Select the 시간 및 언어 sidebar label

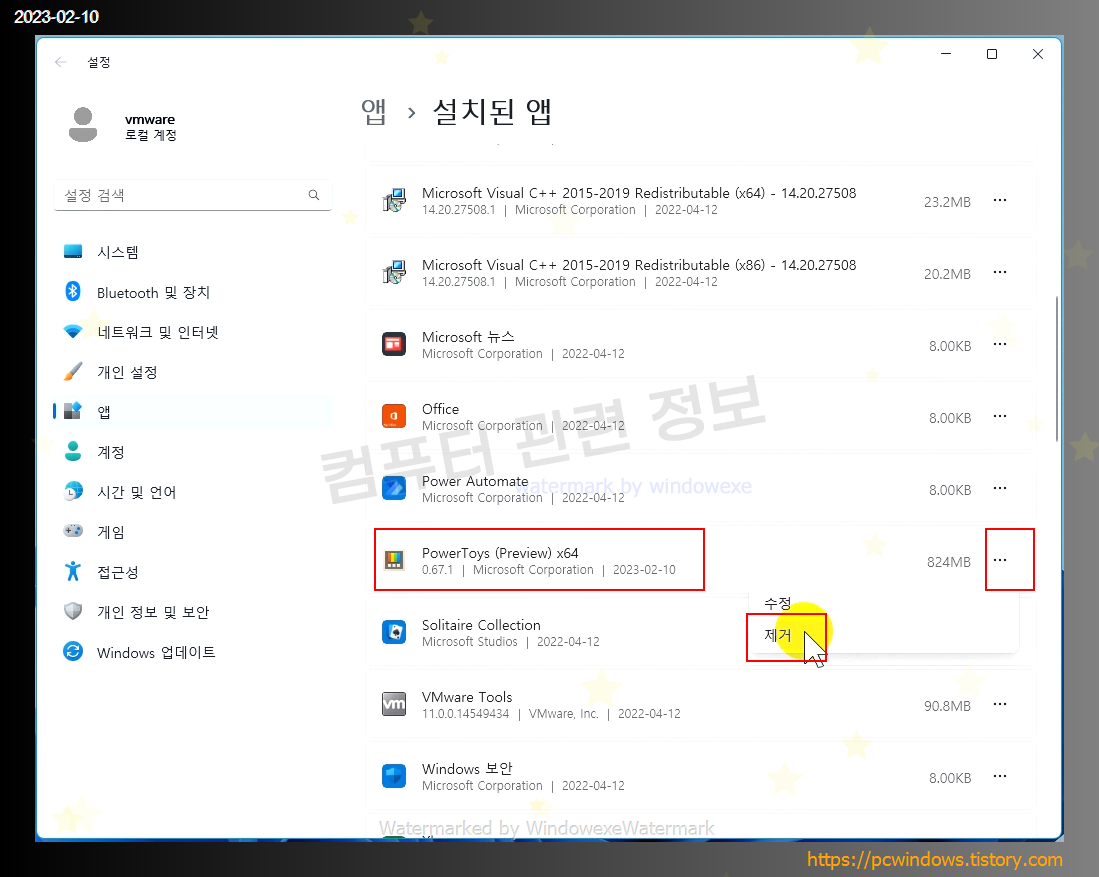point(137,492)
